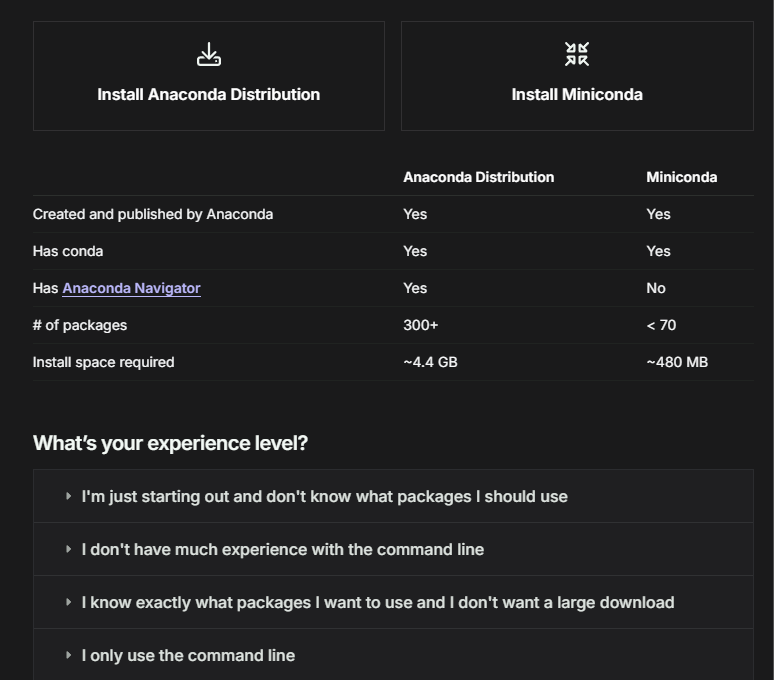Screen dimensions: 774x680
Task: Click the "300+" packages value
Action: pyautogui.click(x=421, y=325)
